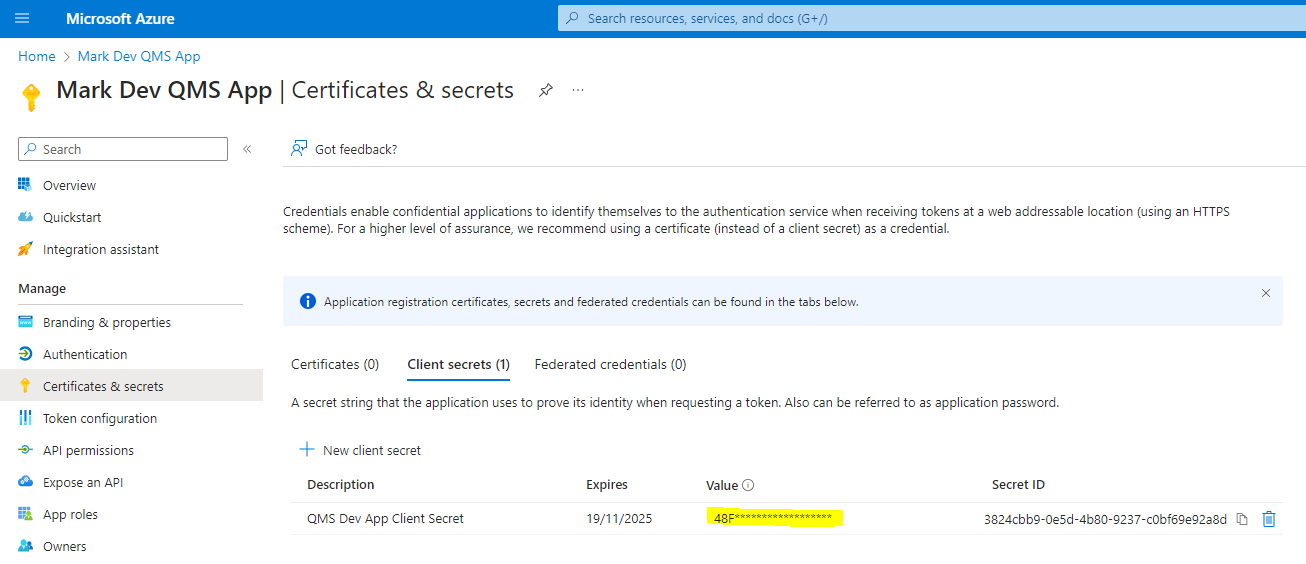Copy the Secret ID to clipboard
This screenshot has width=1306, height=564.
coord(1242,519)
